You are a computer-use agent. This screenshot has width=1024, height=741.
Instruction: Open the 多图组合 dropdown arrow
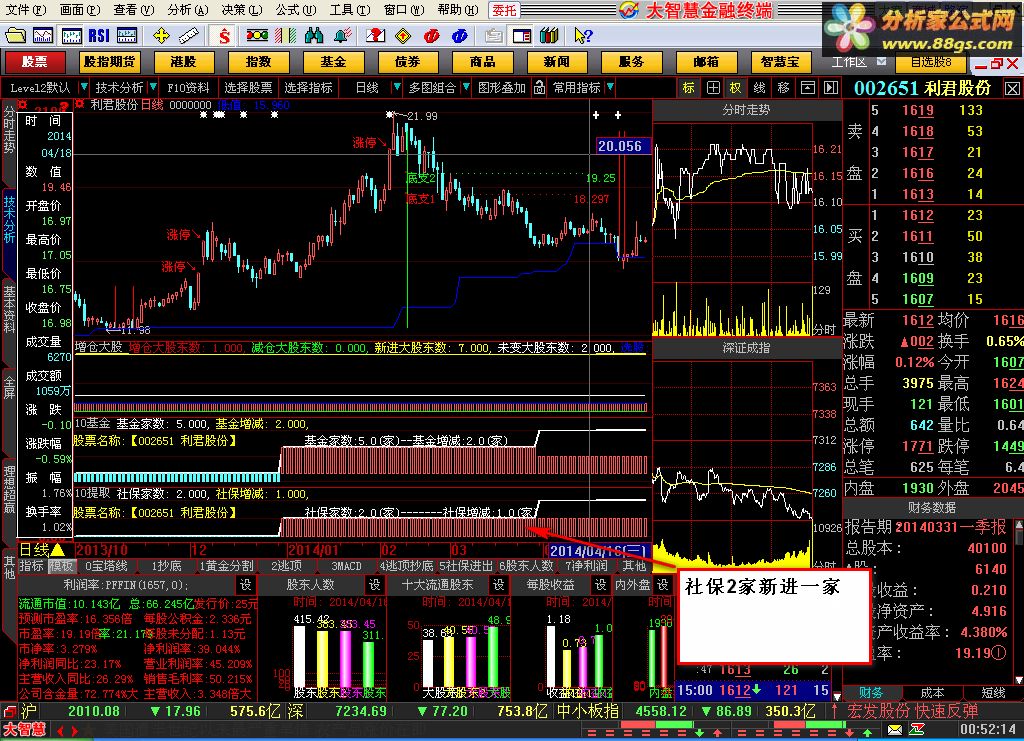466,87
